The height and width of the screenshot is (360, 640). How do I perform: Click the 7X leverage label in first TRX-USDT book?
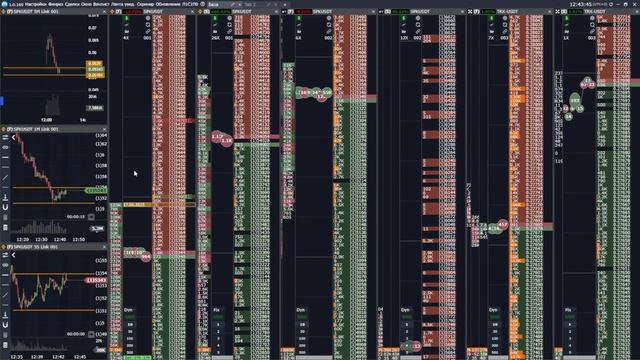coord(492,38)
